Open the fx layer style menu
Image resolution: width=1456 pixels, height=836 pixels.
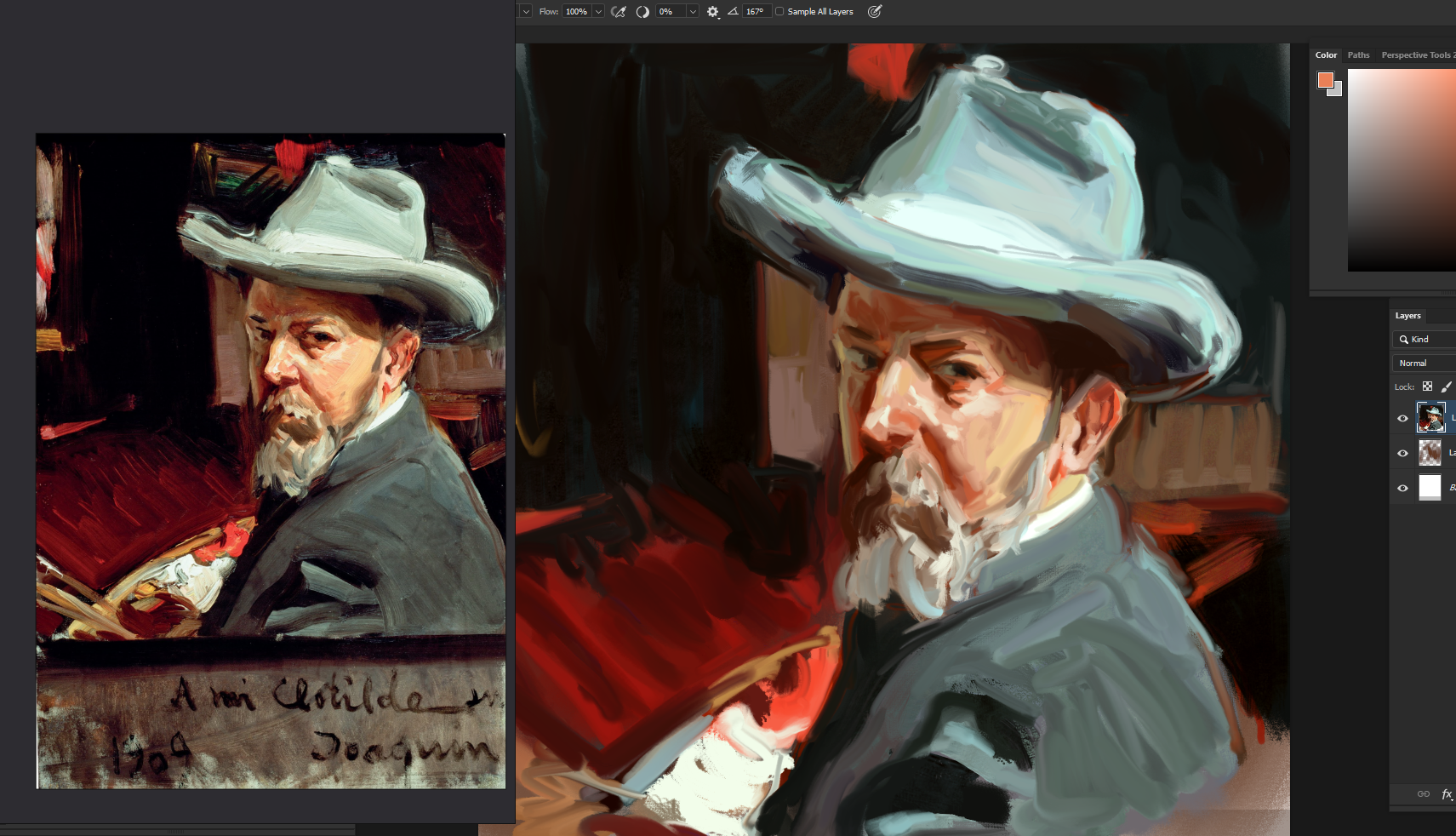coord(1447,794)
